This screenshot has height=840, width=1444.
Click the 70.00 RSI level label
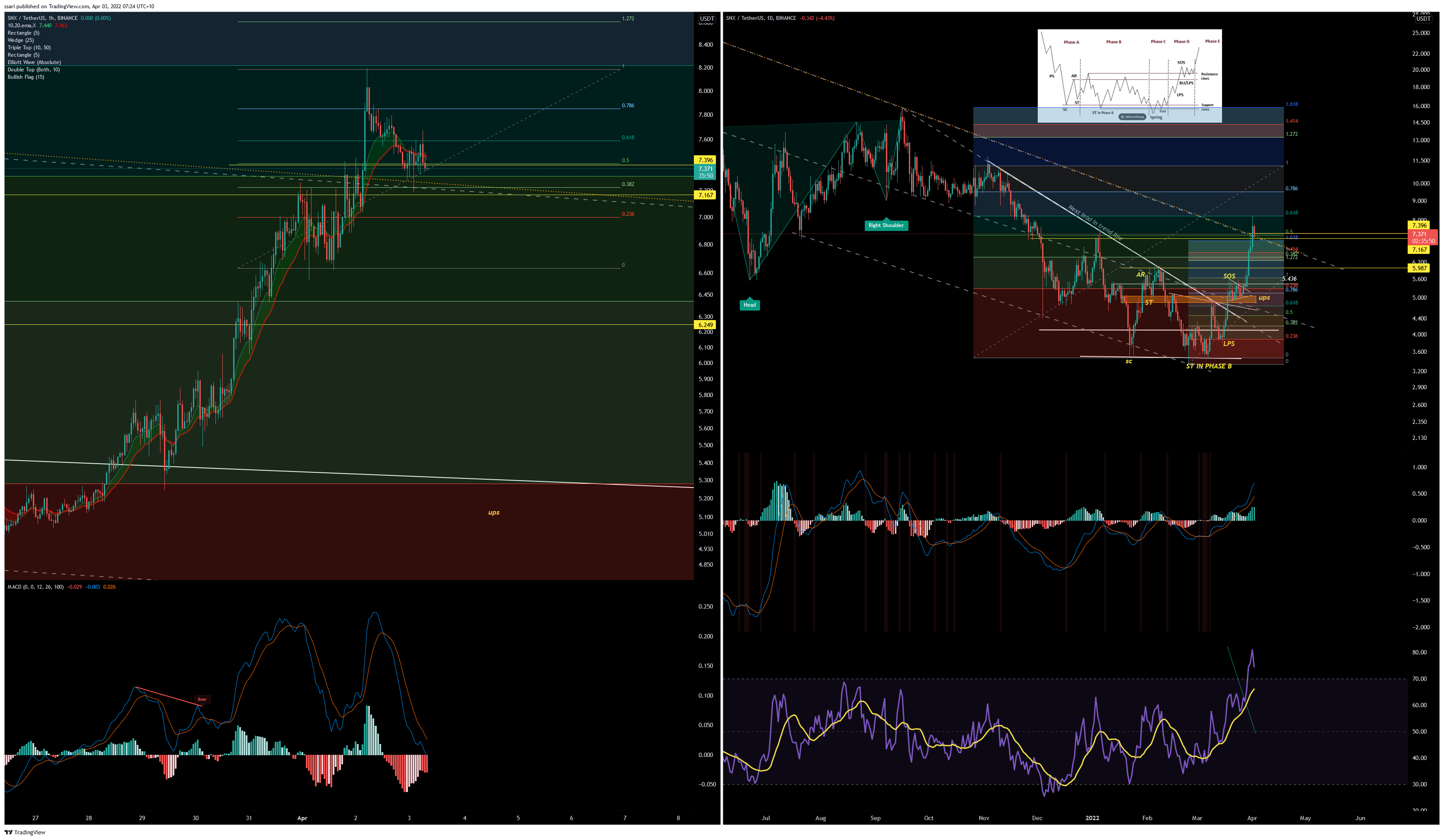click(1419, 678)
